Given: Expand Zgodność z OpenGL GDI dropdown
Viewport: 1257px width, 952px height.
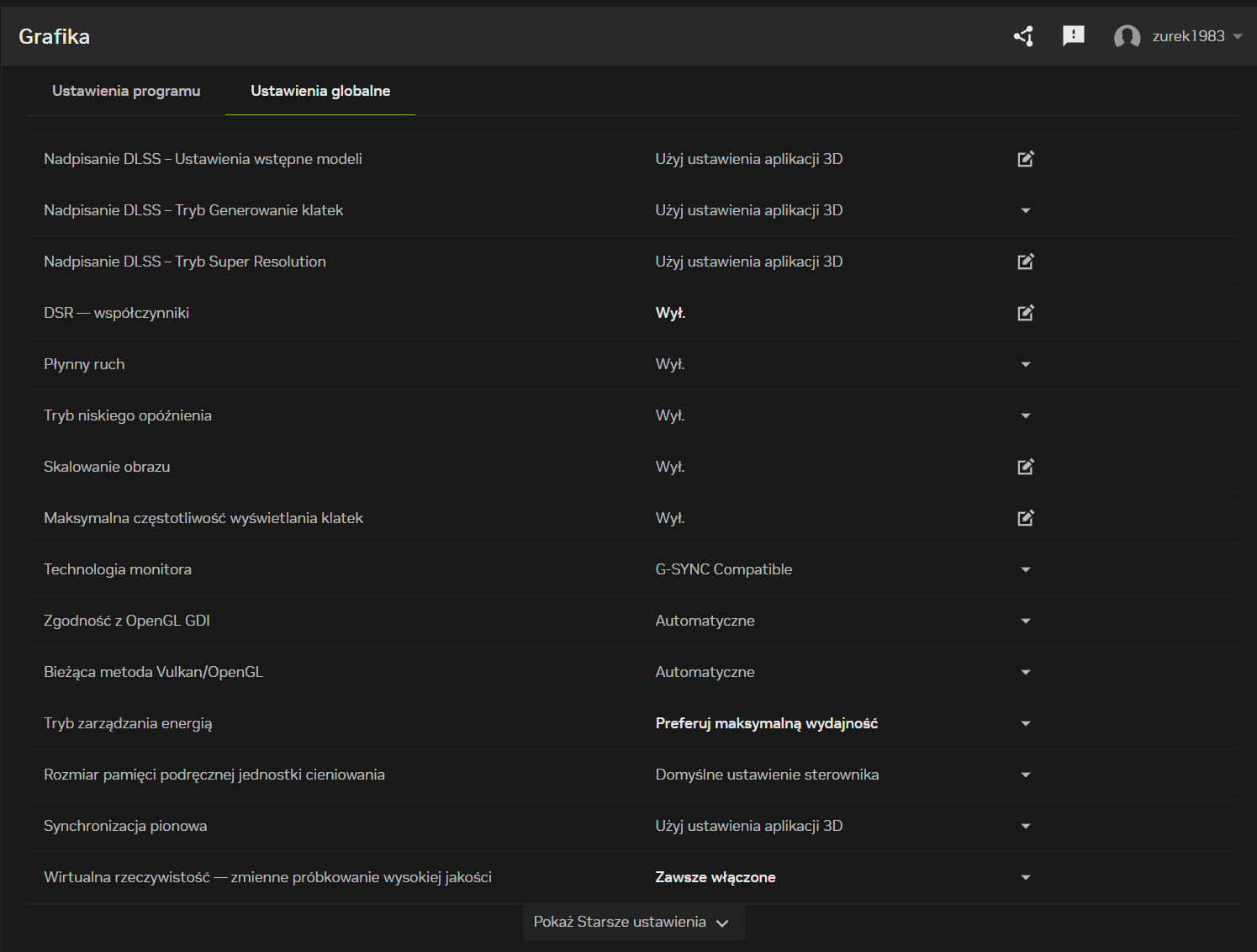Looking at the screenshot, I should tap(1025, 621).
